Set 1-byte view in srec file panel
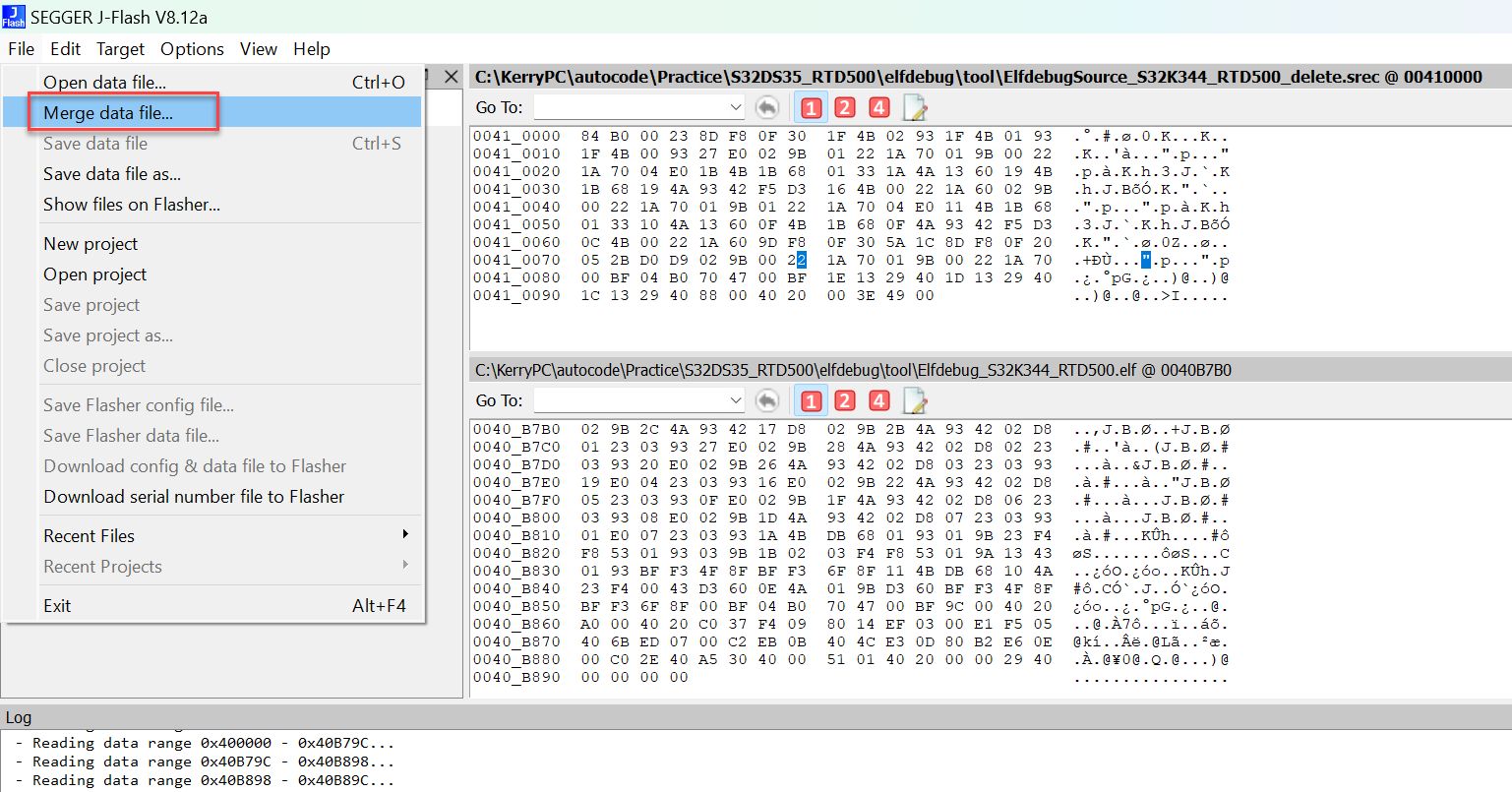This screenshot has height=792, width=1512. pos(811,107)
